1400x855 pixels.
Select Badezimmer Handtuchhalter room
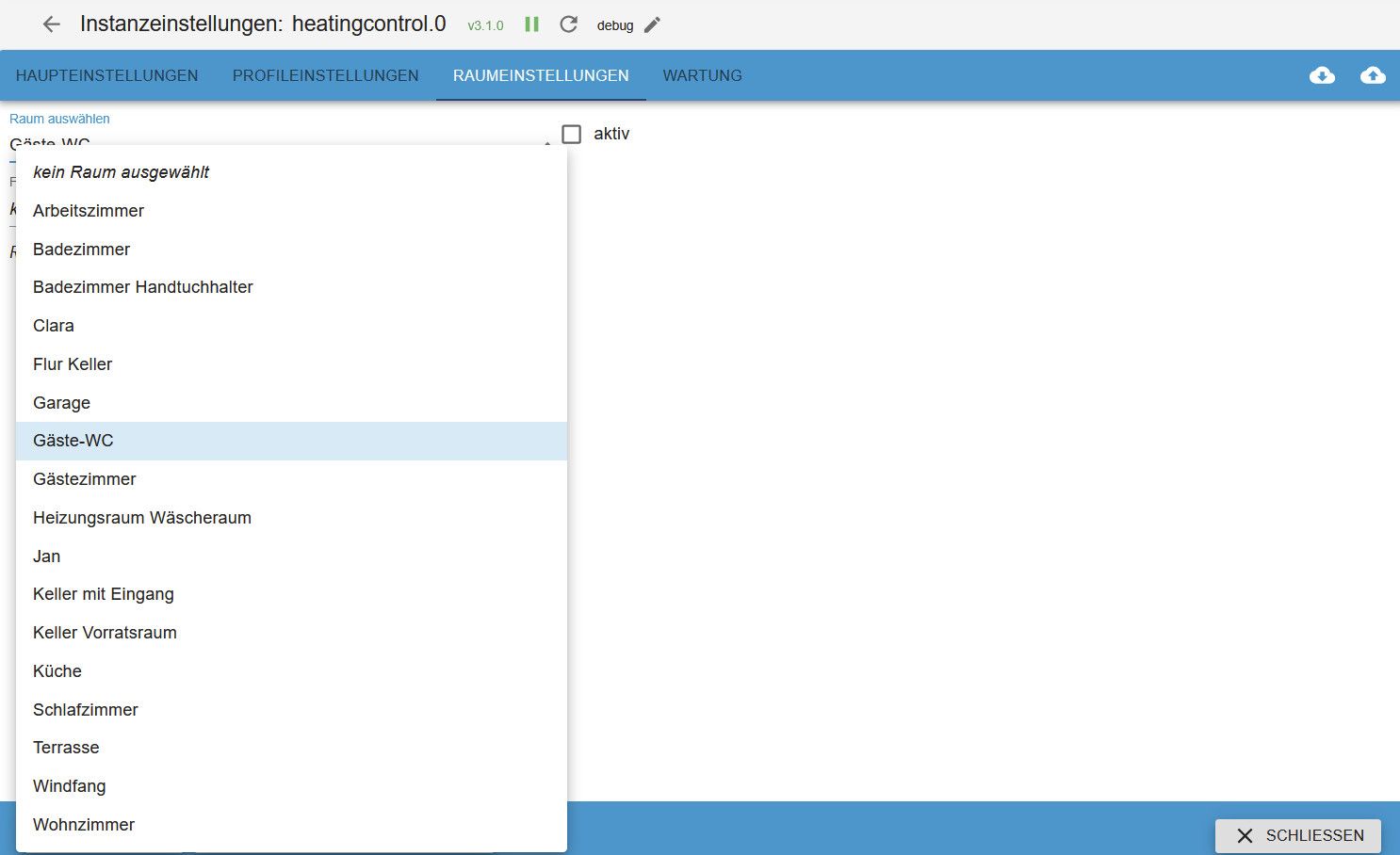pyautogui.click(x=291, y=287)
